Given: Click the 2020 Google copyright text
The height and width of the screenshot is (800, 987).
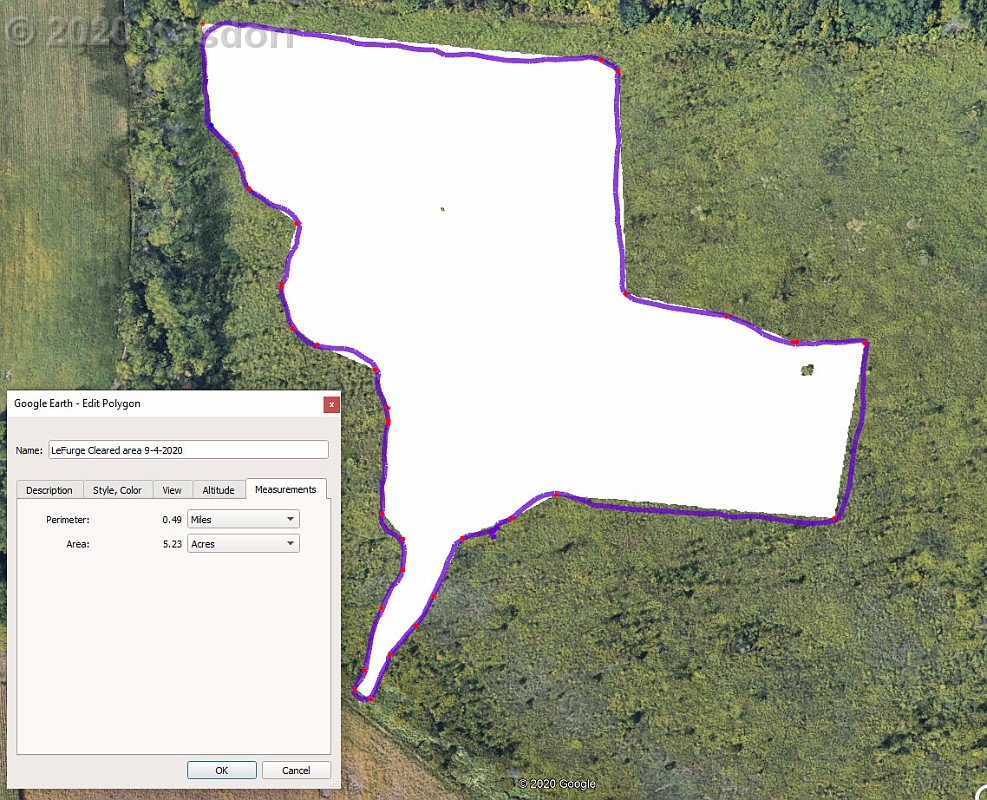Looking at the screenshot, I should coord(557,784).
